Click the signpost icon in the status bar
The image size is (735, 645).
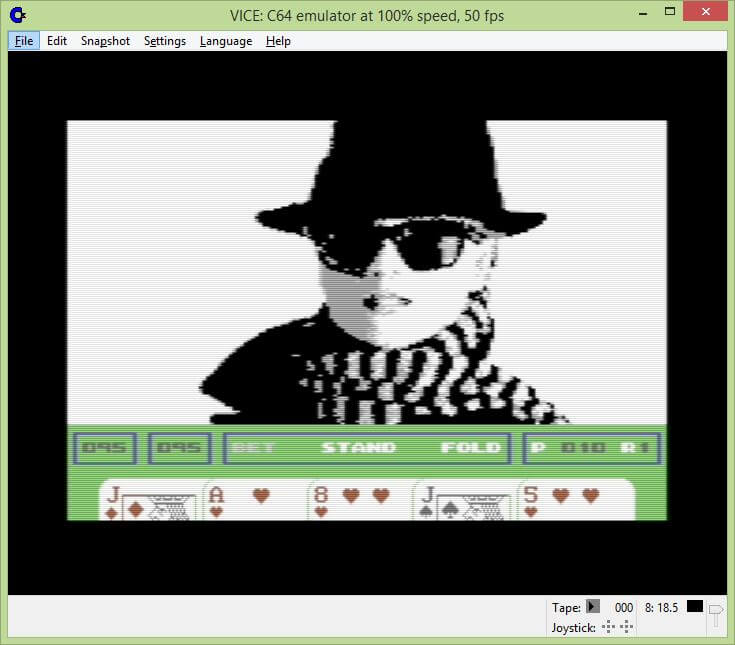[x=715, y=615]
